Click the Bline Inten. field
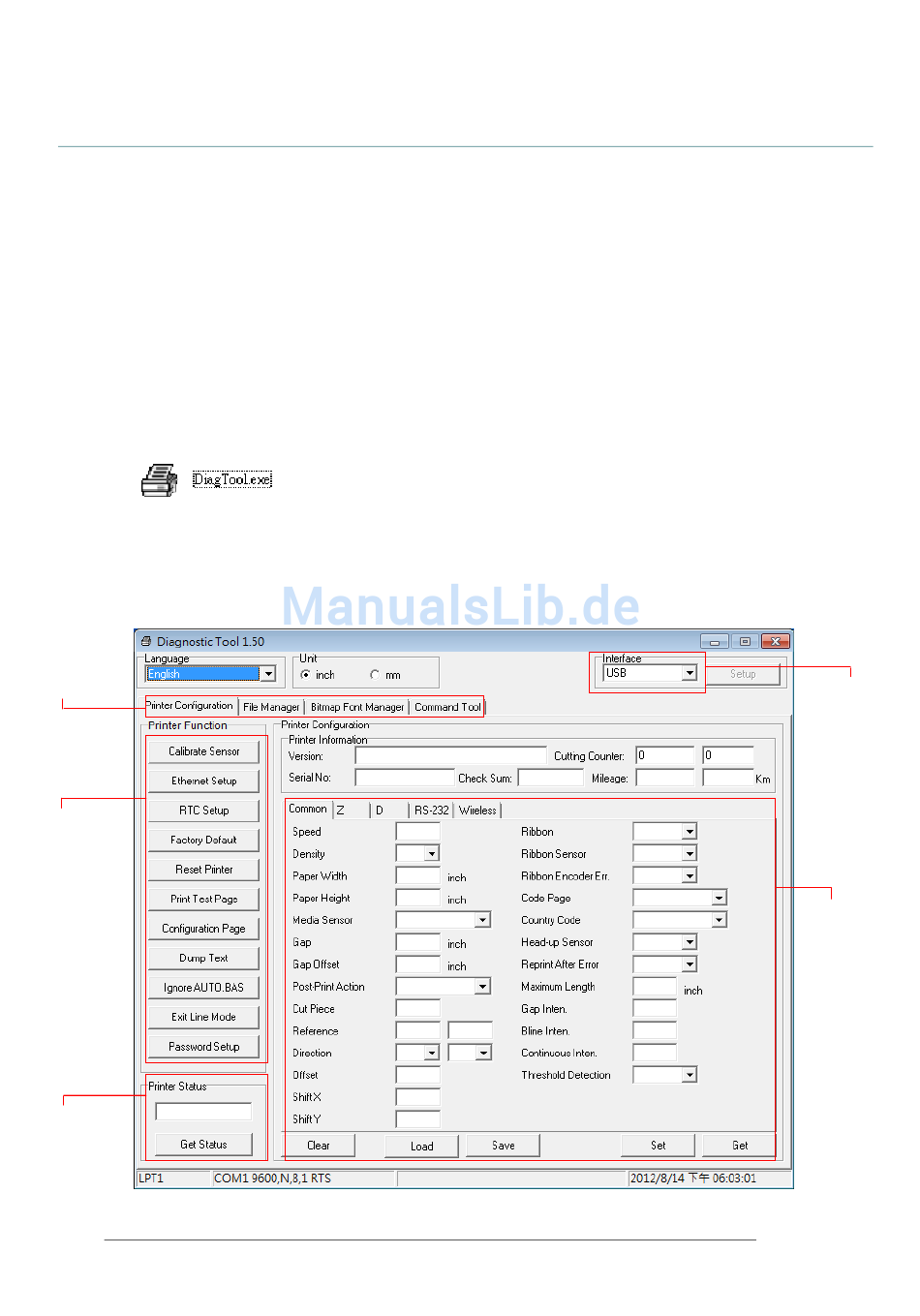920x1316 pixels. tap(655, 1030)
